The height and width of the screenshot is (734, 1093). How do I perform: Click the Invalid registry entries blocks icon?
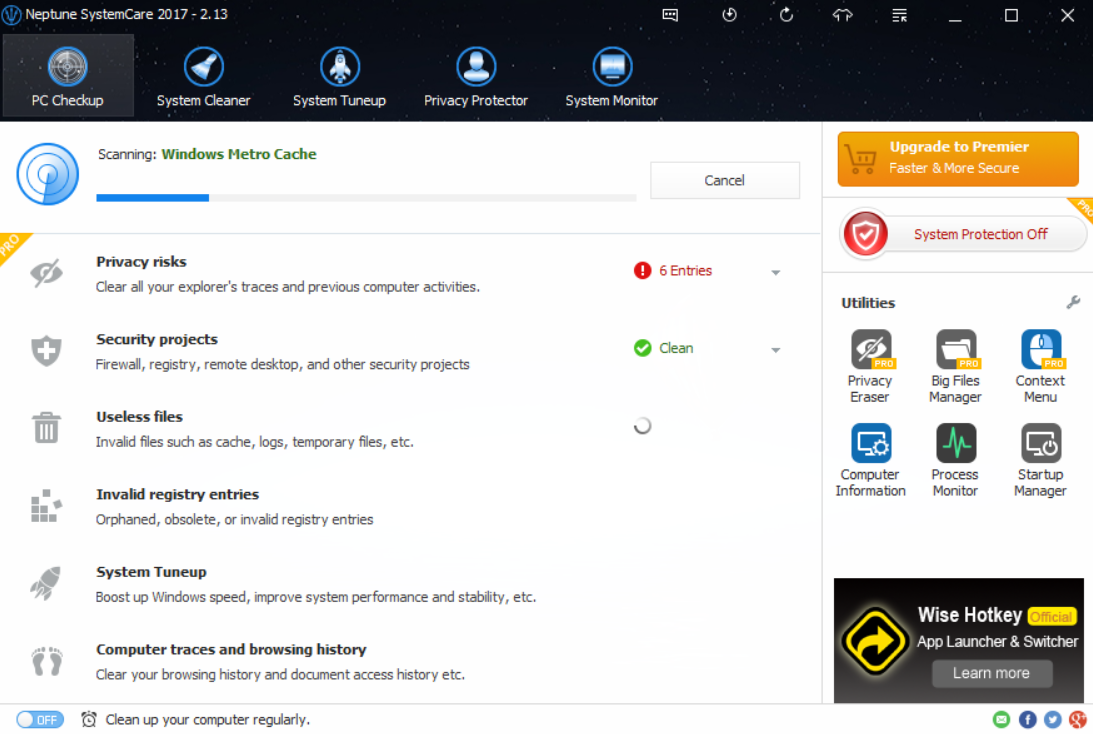47,505
